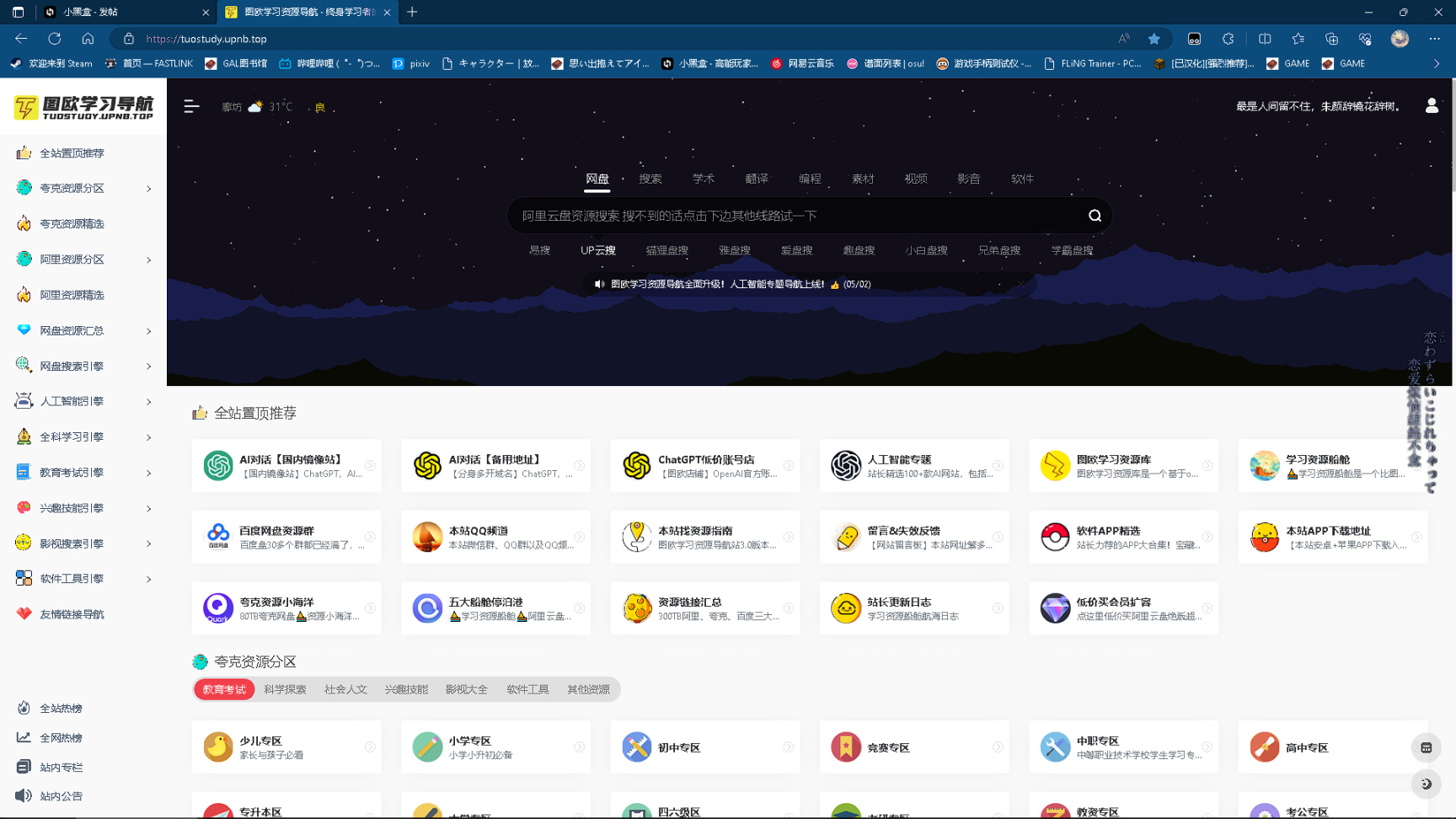Open the 友情链接导航 sidebar link
This screenshot has width=1456, height=819.
tap(72, 613)
